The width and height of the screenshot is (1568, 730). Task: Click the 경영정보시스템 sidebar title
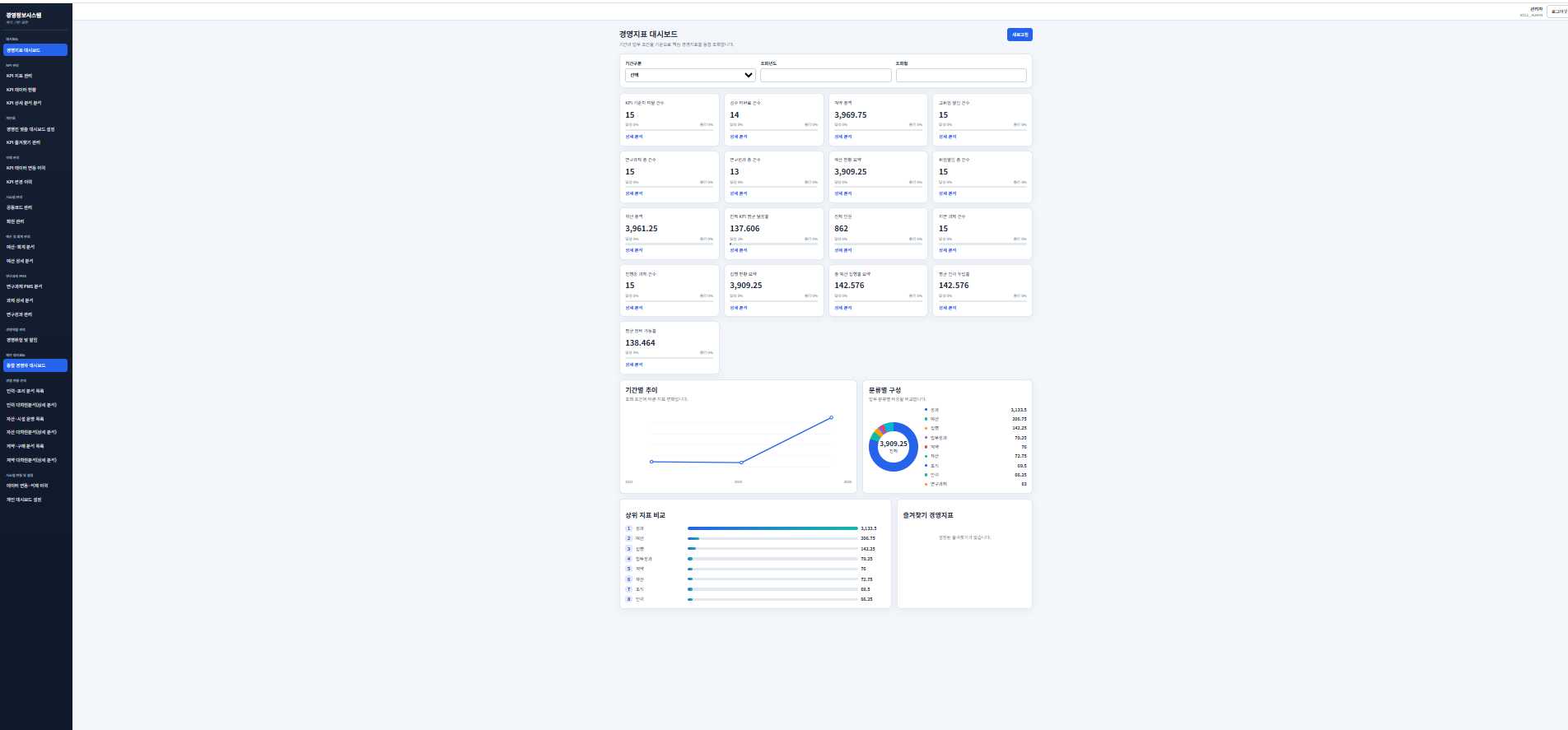pyautogui.click(x=24, y=15)
